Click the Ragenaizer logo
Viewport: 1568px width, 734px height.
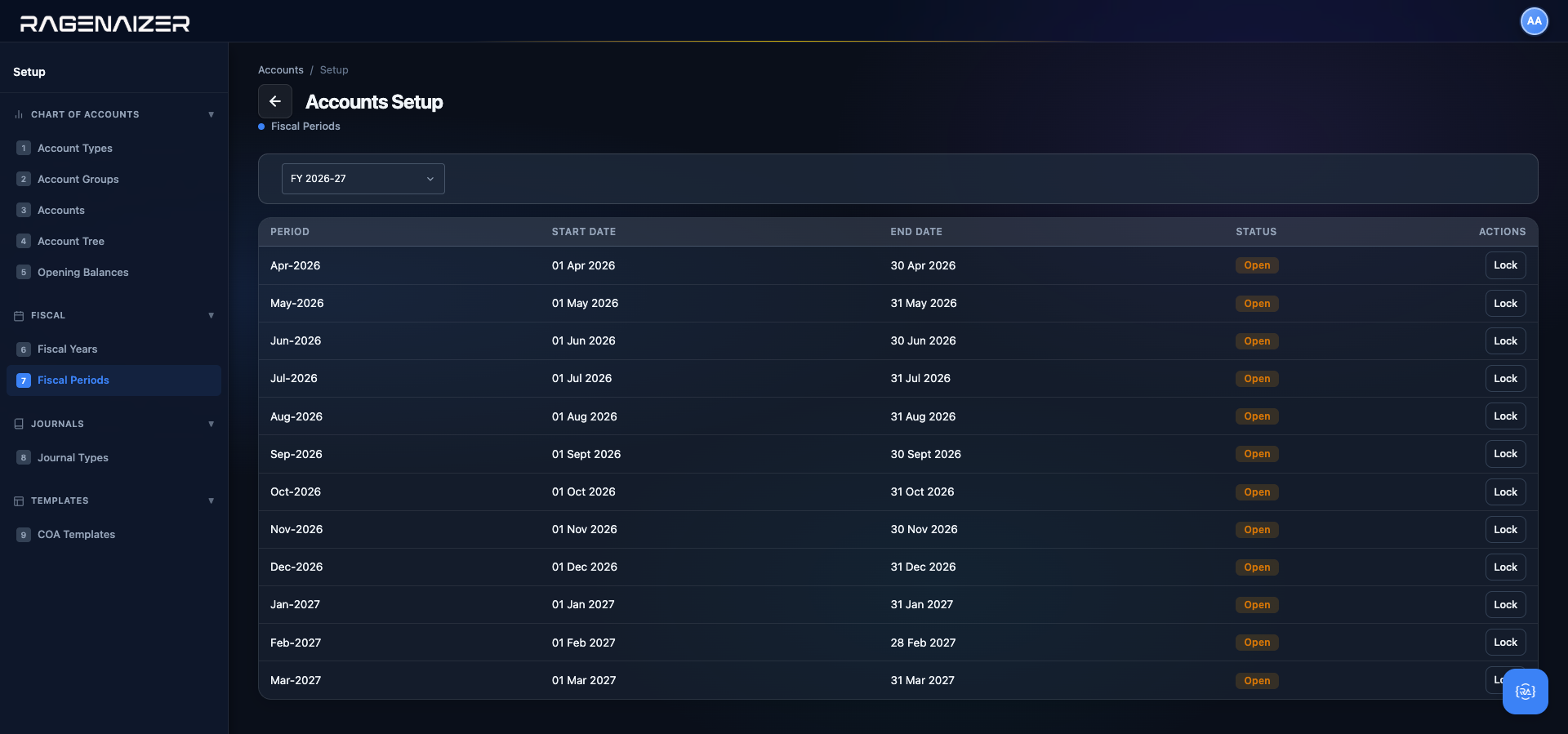105,24
